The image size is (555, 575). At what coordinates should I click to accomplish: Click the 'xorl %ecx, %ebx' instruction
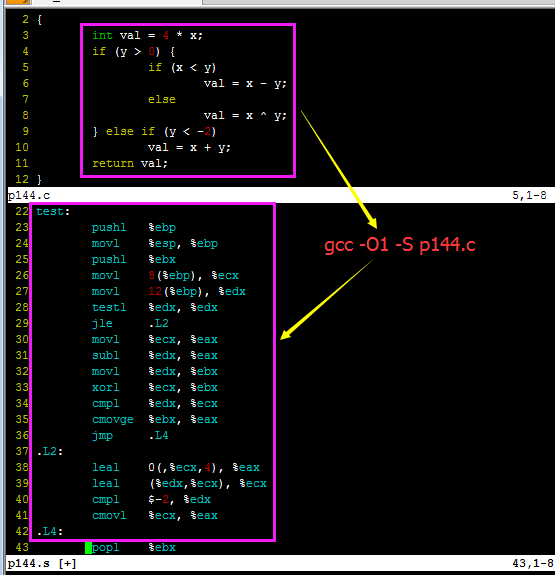click(x=154, y=387)
